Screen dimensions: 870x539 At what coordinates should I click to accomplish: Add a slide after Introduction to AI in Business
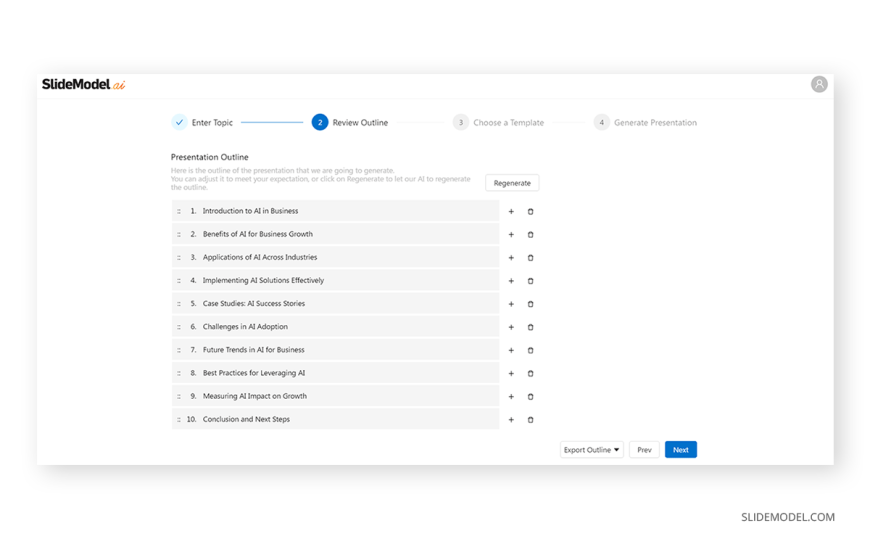coord(511,212)
